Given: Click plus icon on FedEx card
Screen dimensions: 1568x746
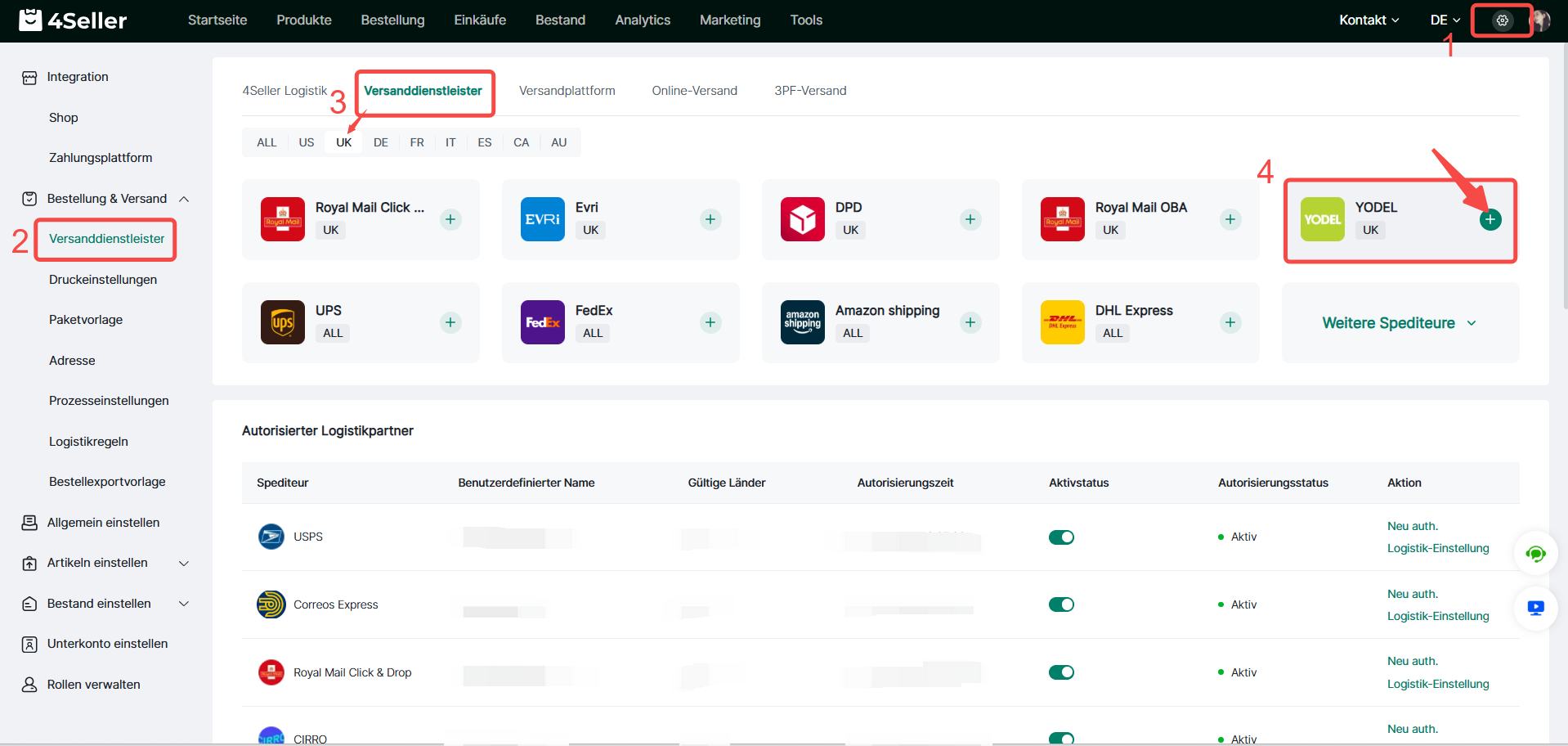Looking at the screenshot, I should point(710,322).
